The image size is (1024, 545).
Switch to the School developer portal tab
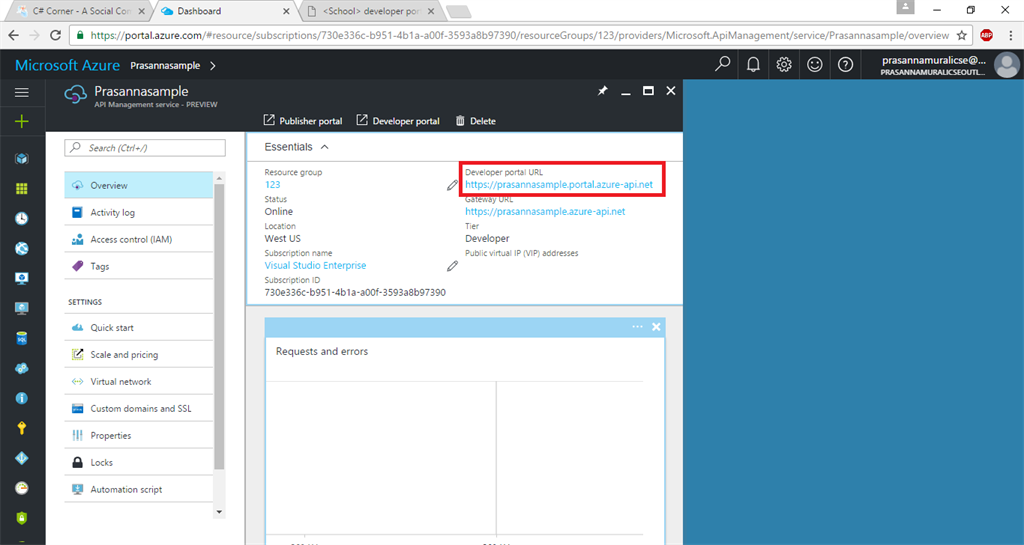coord(372,11)
